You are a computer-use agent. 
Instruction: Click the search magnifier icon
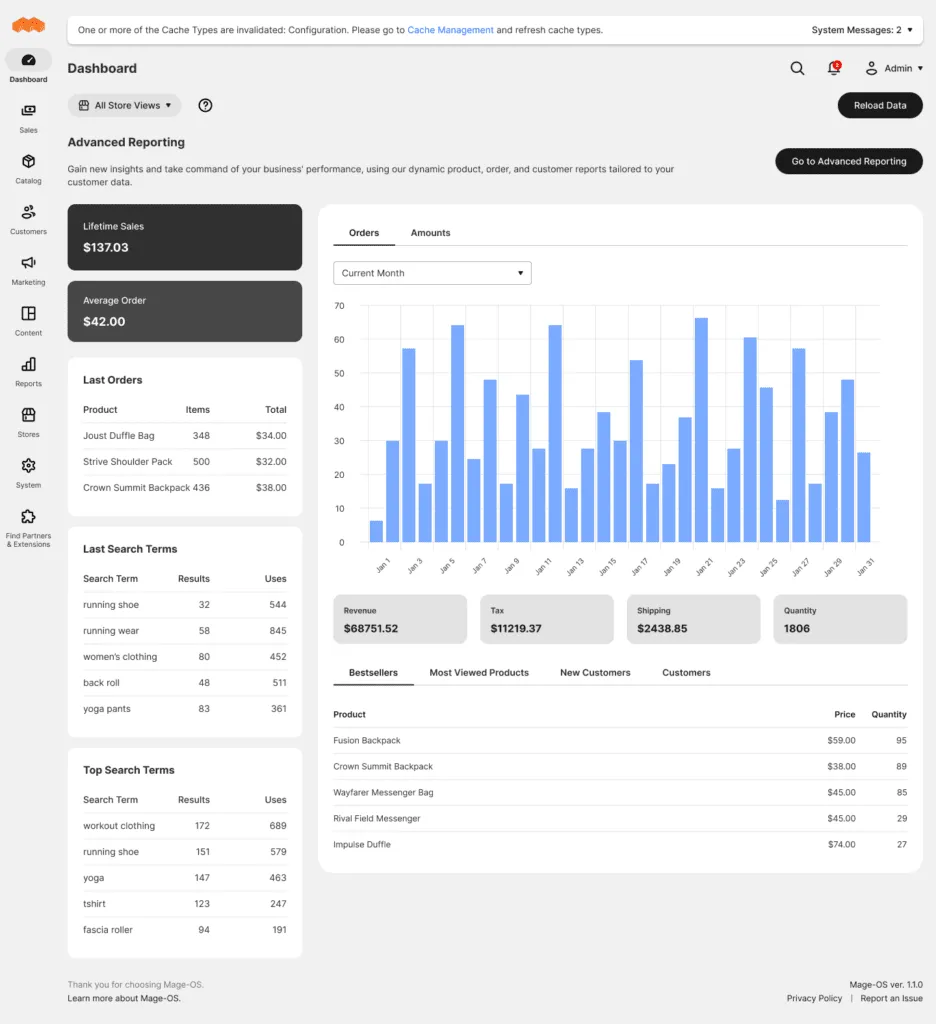(x=797, y=68)
